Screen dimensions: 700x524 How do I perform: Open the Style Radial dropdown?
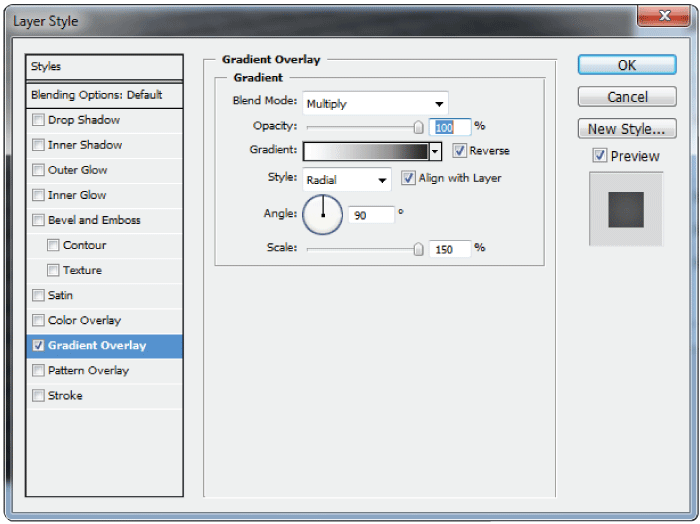point(347,180)
